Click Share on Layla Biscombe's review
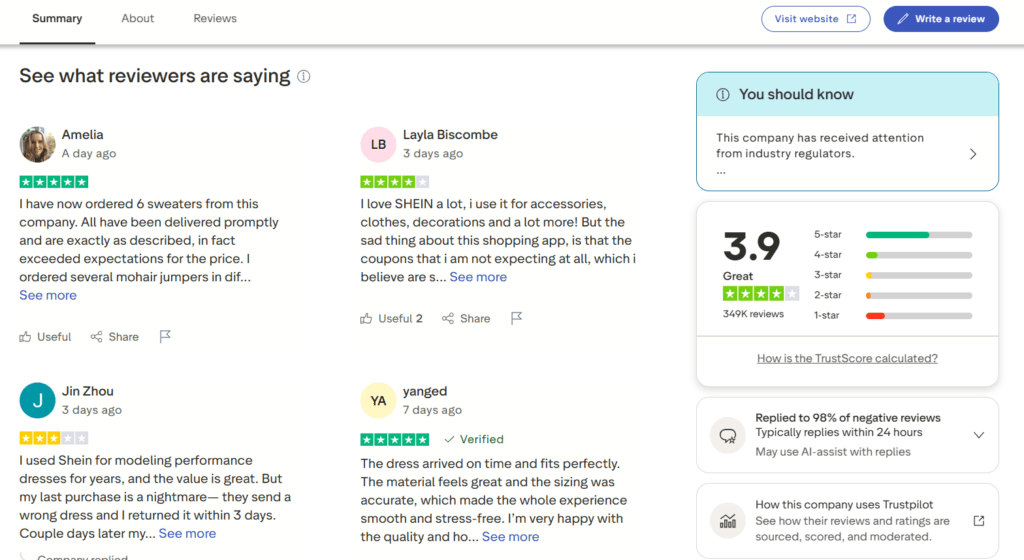The height and width of the screenshot is (560, 1024). coord(466,319)
